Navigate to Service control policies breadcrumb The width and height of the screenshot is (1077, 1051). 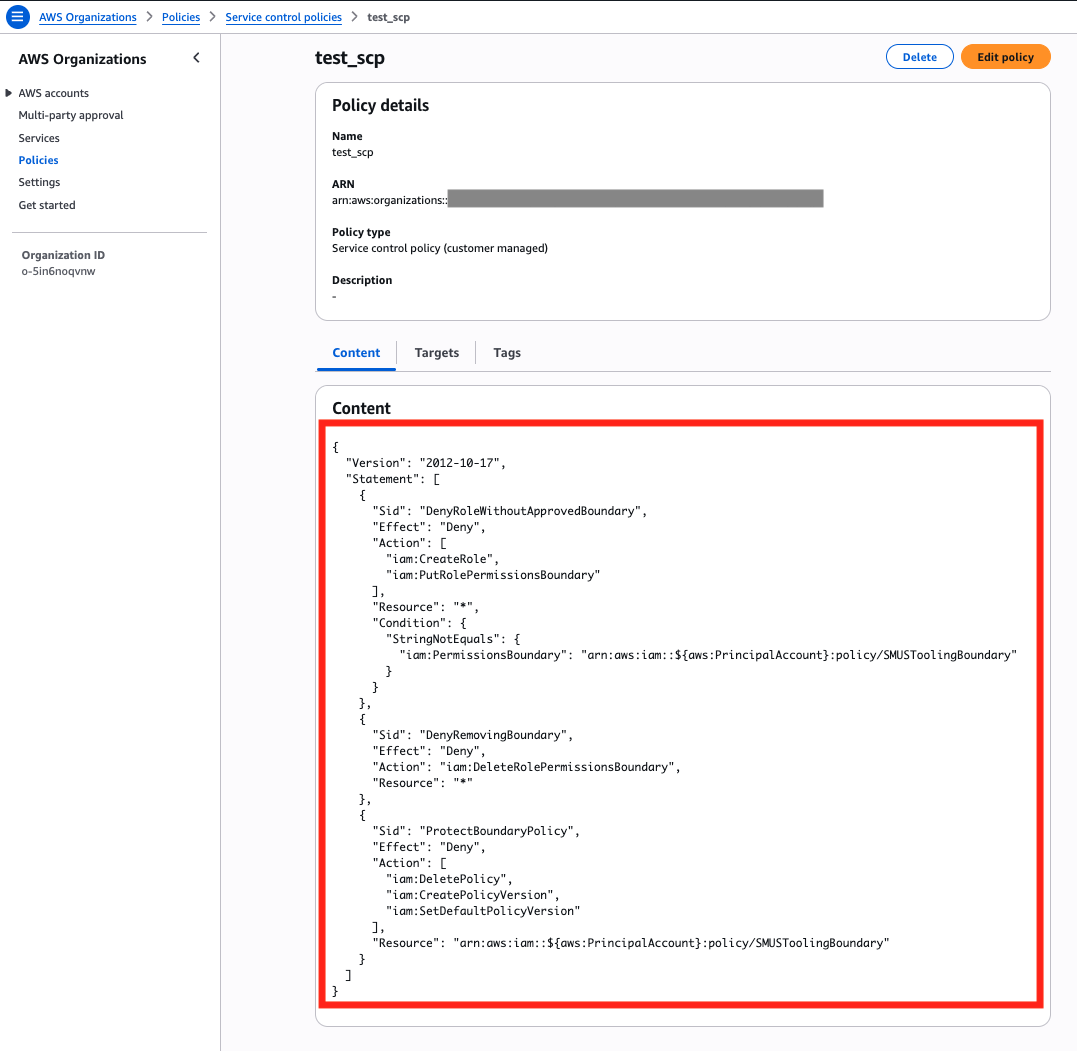[x=283, y=17]
